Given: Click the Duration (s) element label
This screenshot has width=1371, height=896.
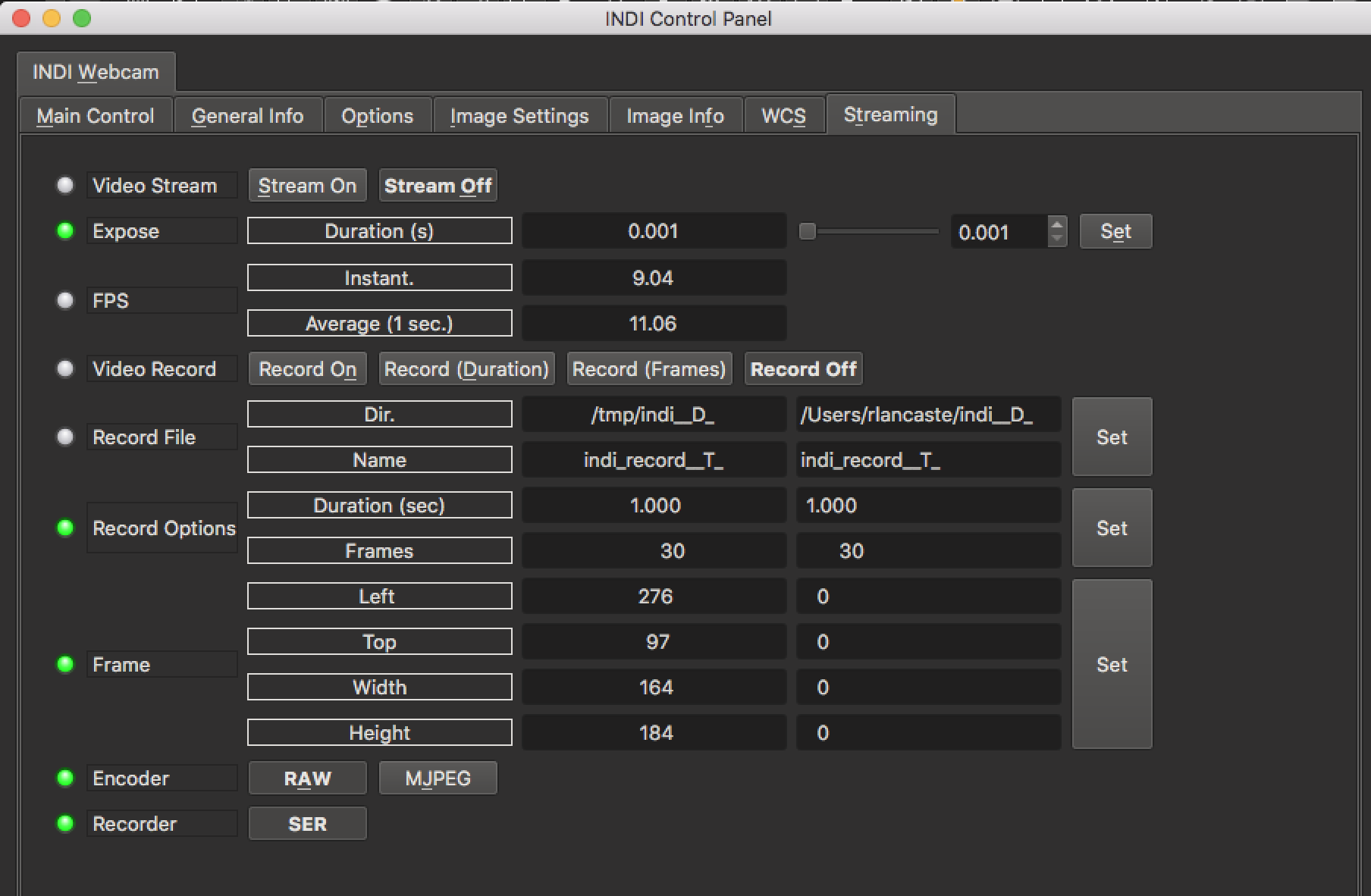Looking at the screenshot, I should [x=379, y=231].
